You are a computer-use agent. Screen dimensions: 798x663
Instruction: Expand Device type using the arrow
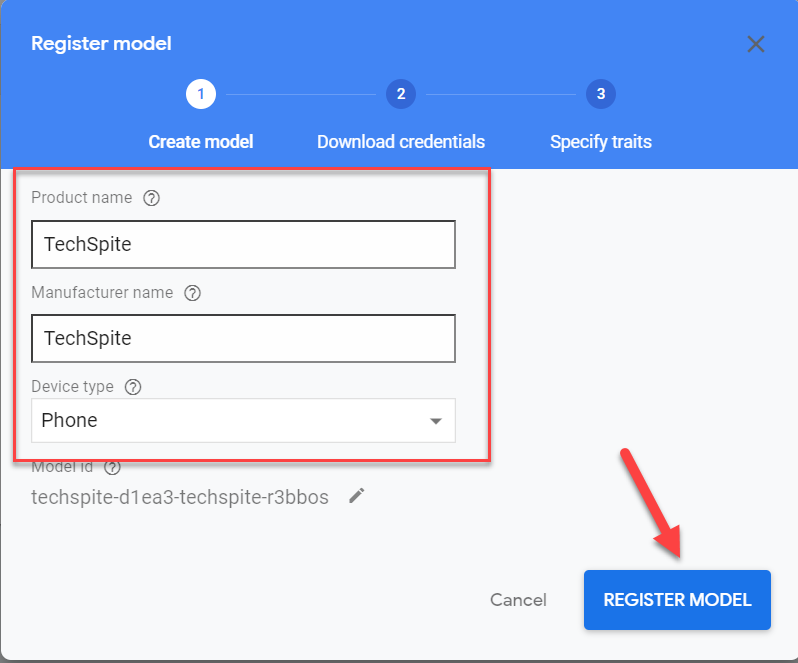click(436, 421)
